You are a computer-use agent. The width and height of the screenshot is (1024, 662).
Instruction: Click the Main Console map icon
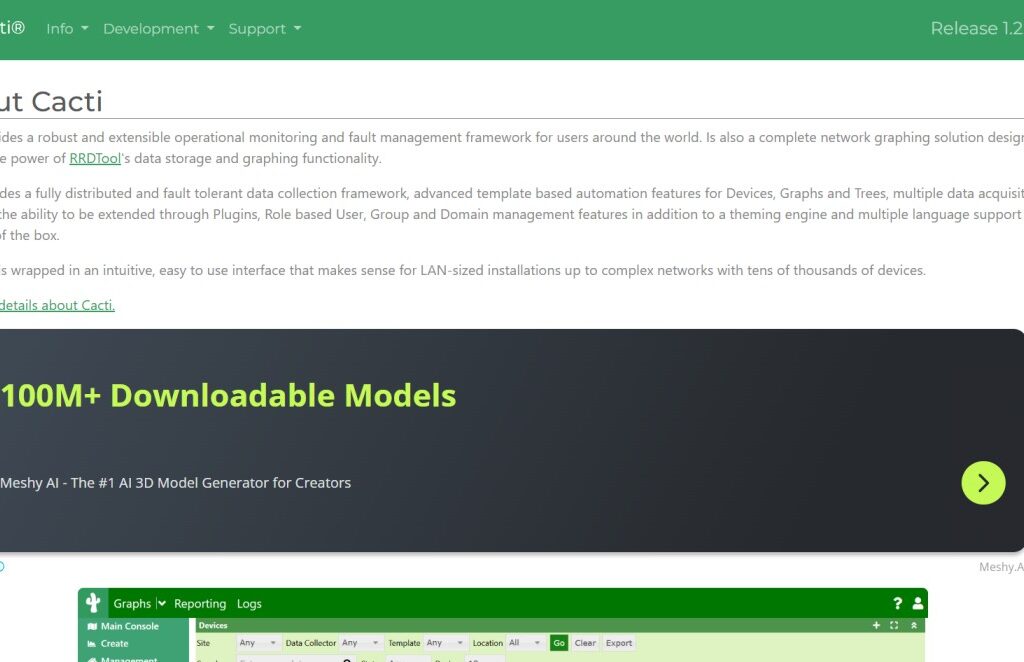coord(92,626)
